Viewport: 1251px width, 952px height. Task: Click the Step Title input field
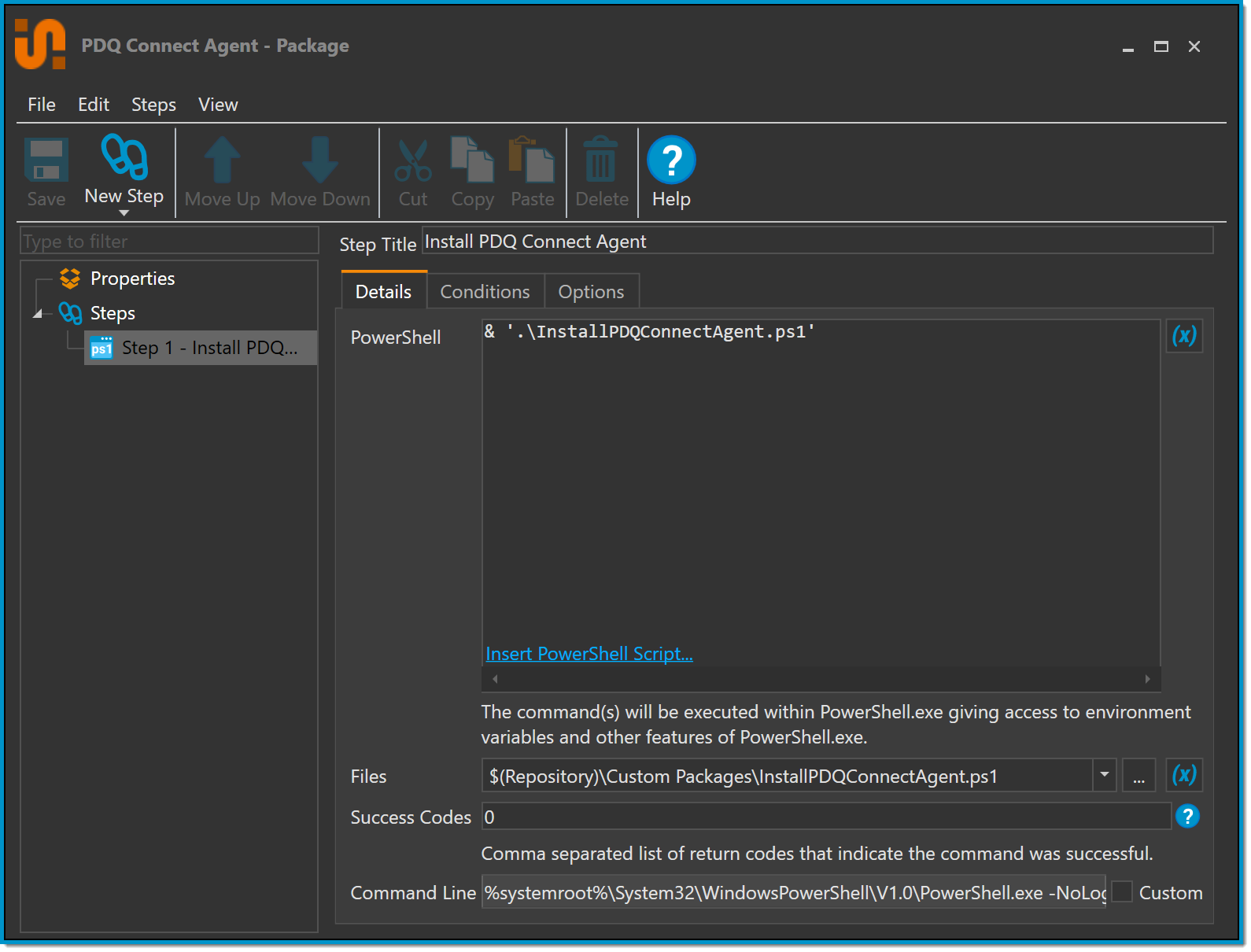tap(817, 241)
